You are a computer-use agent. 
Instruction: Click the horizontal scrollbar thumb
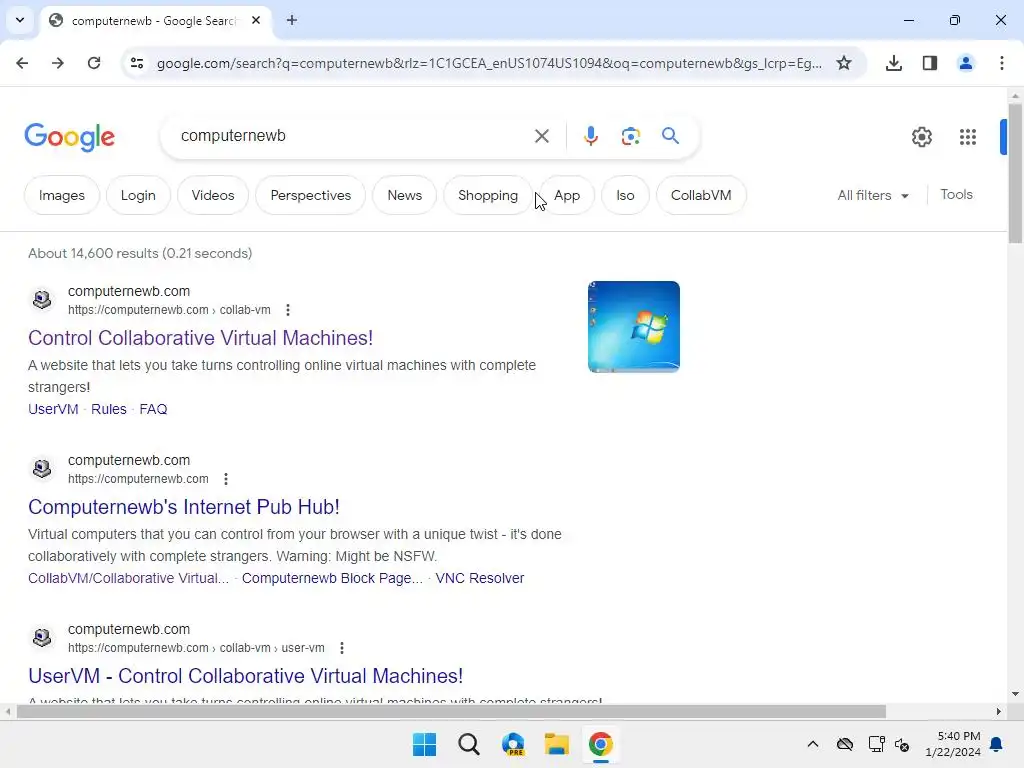pos(451,711)
